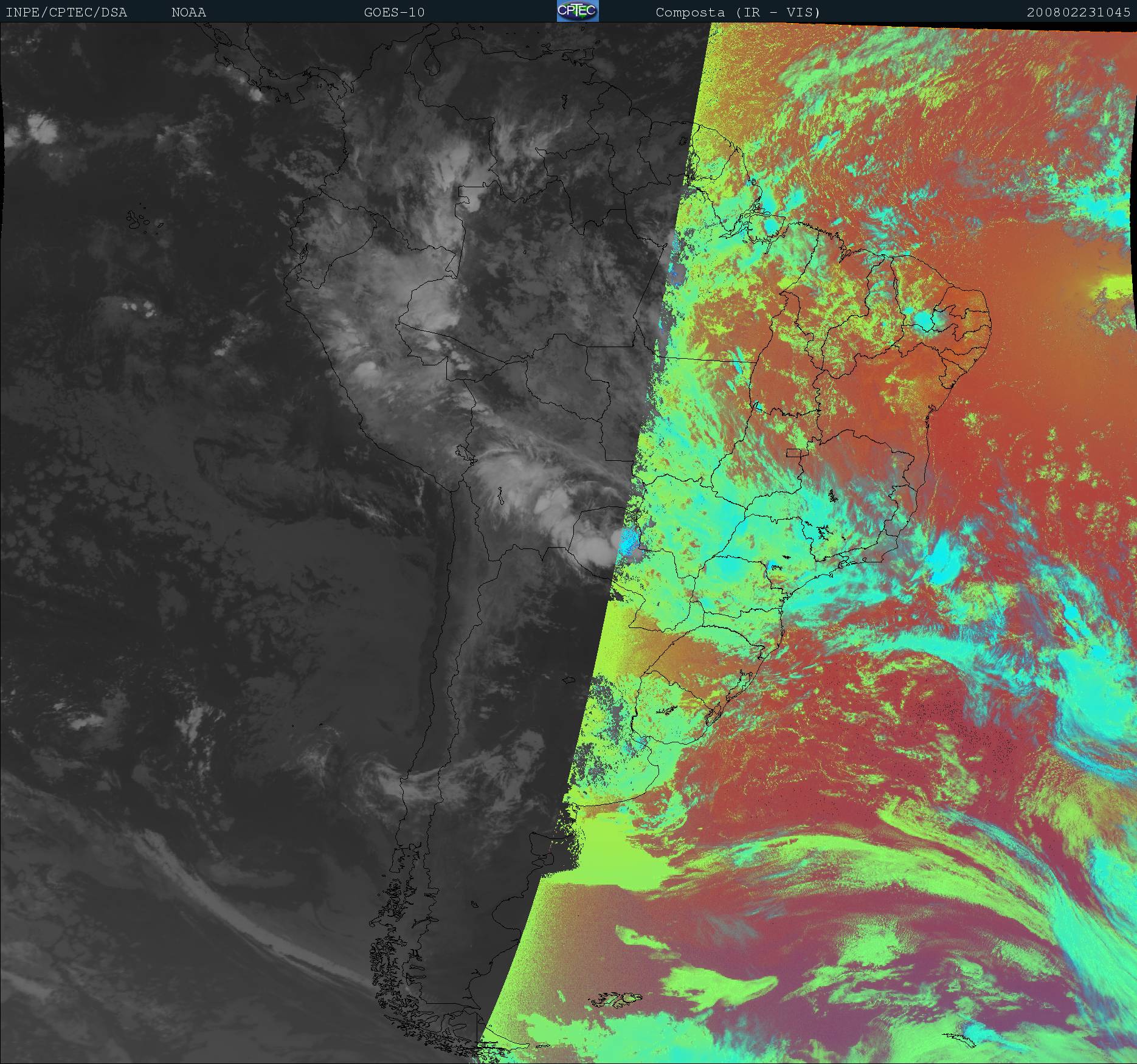Click Lake Maracaibo outline in Venezuela

coord(432,62)
